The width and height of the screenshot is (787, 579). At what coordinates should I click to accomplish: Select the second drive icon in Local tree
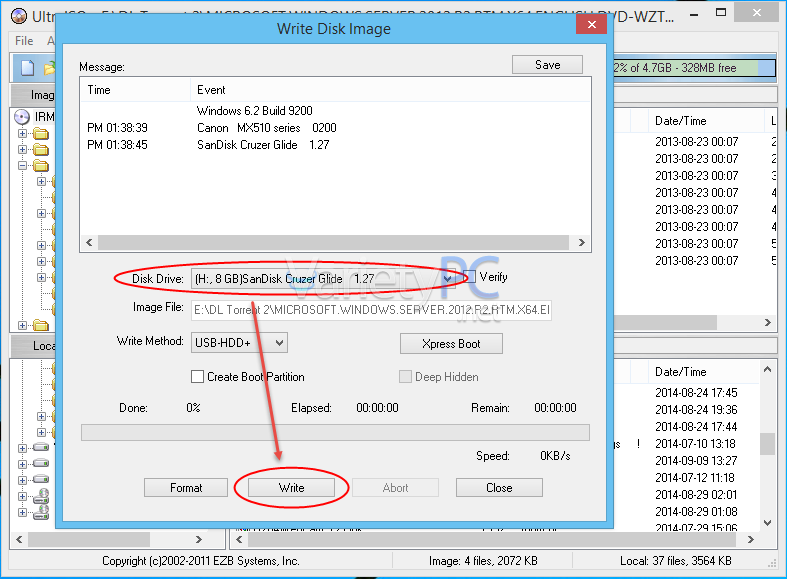(x=41, y=463)
